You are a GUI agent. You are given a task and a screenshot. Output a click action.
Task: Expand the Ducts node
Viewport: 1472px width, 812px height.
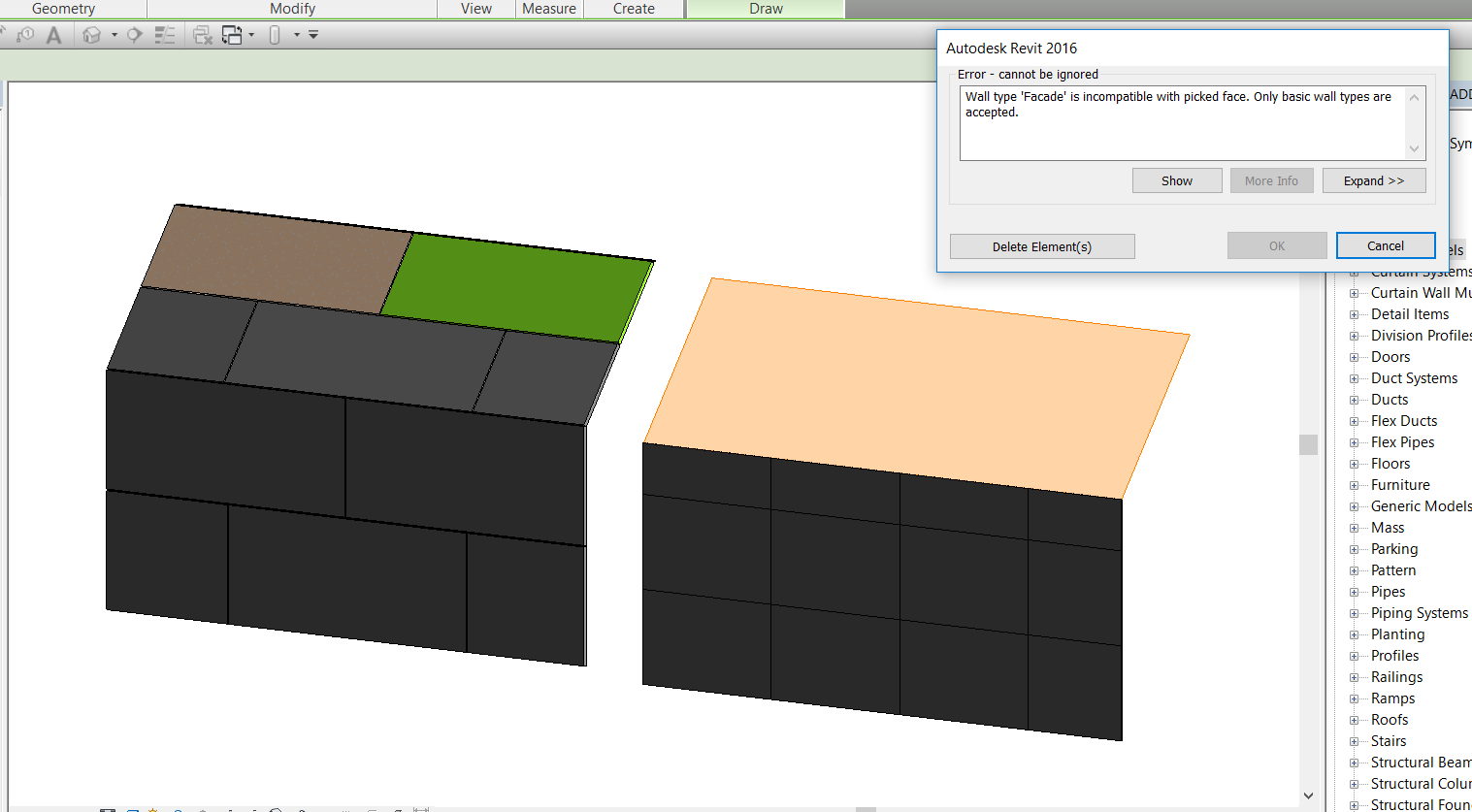tap(1354, 400)
